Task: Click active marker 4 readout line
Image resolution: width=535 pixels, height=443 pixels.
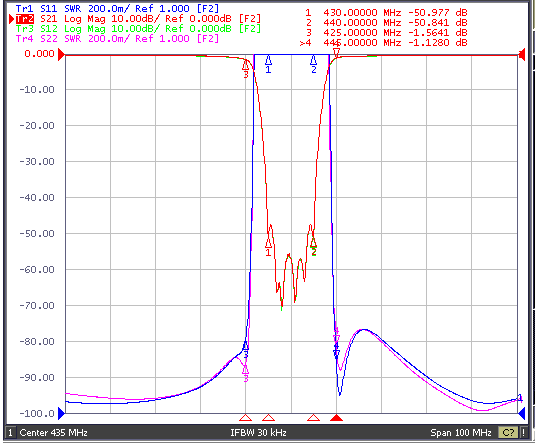Action: point(384,43)
